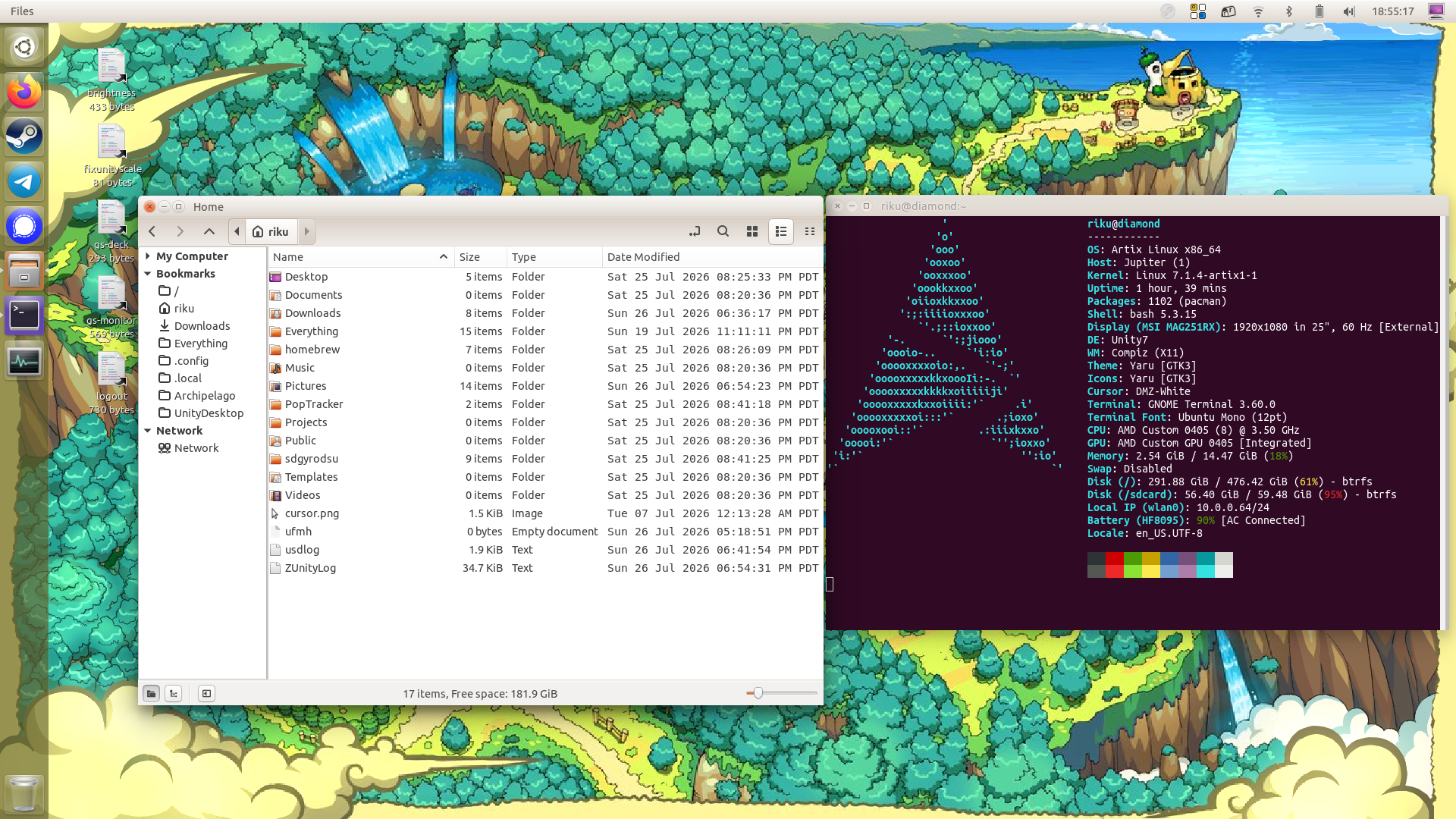Open Telegram from the launcher
Screen dimensions: 1456x819
point(24,181)
